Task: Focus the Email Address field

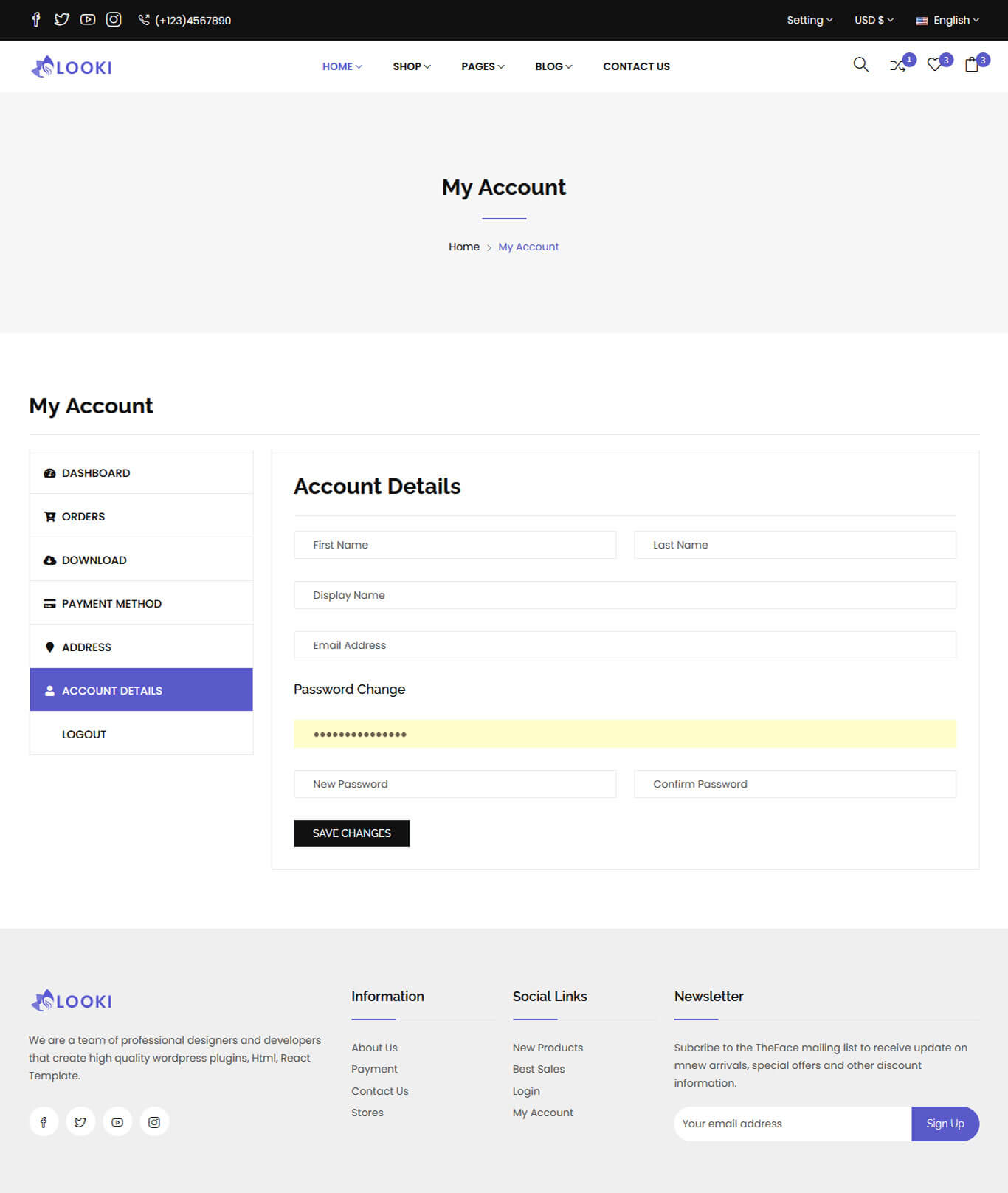Action: [x=624, y=645]
